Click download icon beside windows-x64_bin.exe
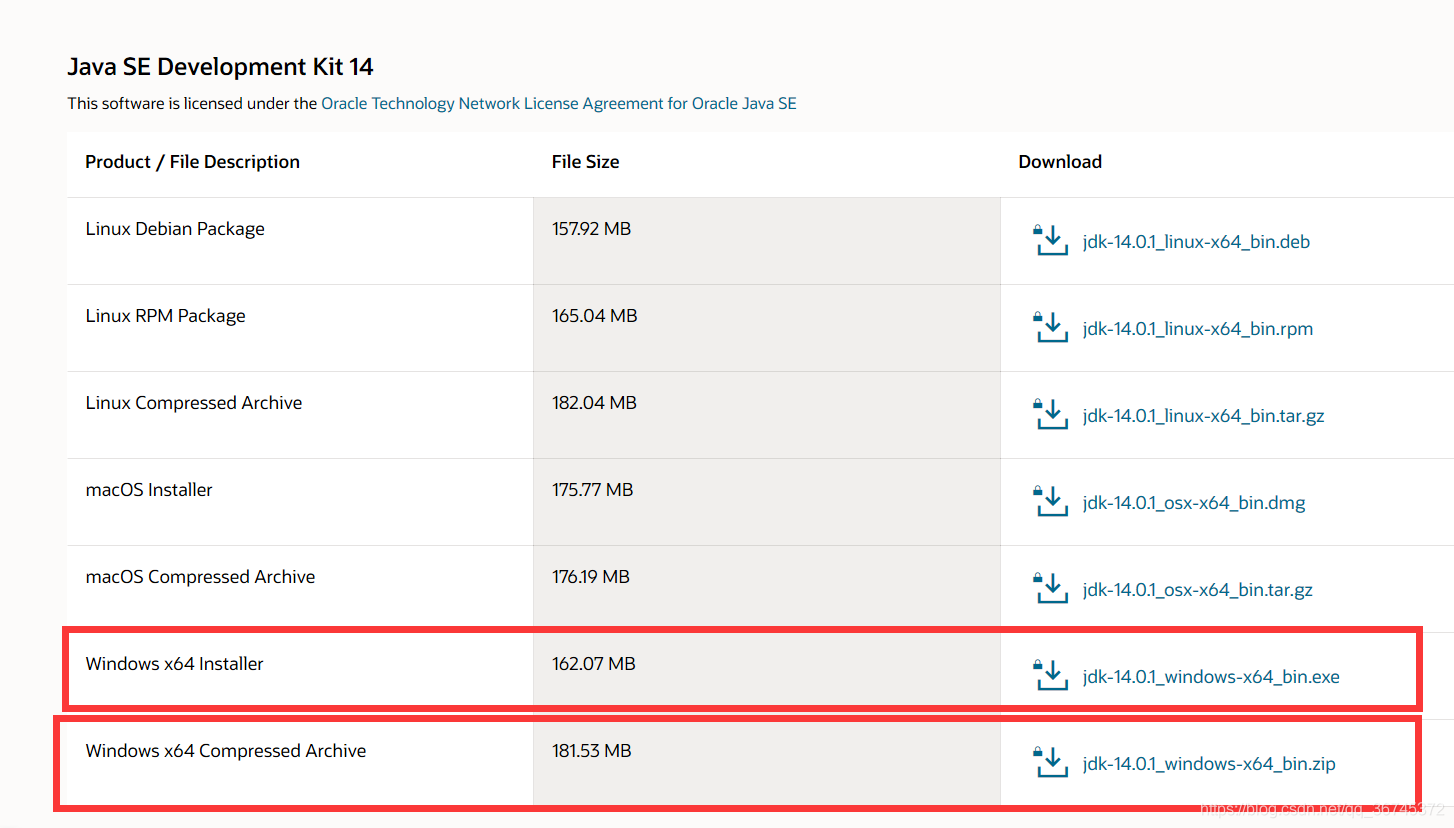Image resolution: width=1454 pixels, height=828 pixels. 1050,676
